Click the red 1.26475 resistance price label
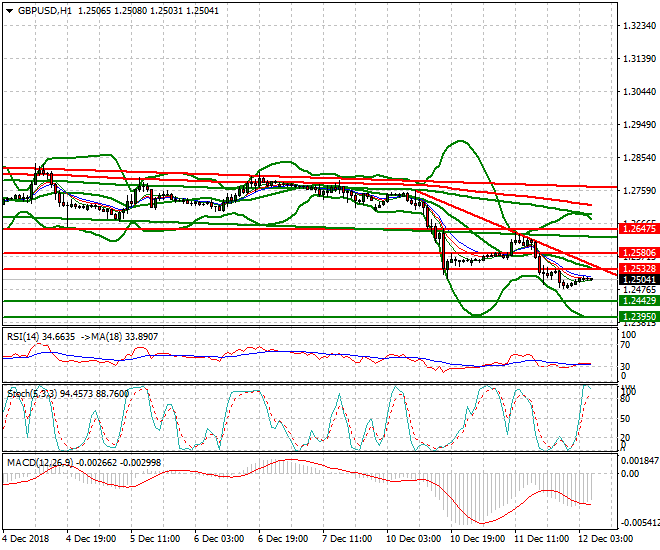 [x=636, y=229]
